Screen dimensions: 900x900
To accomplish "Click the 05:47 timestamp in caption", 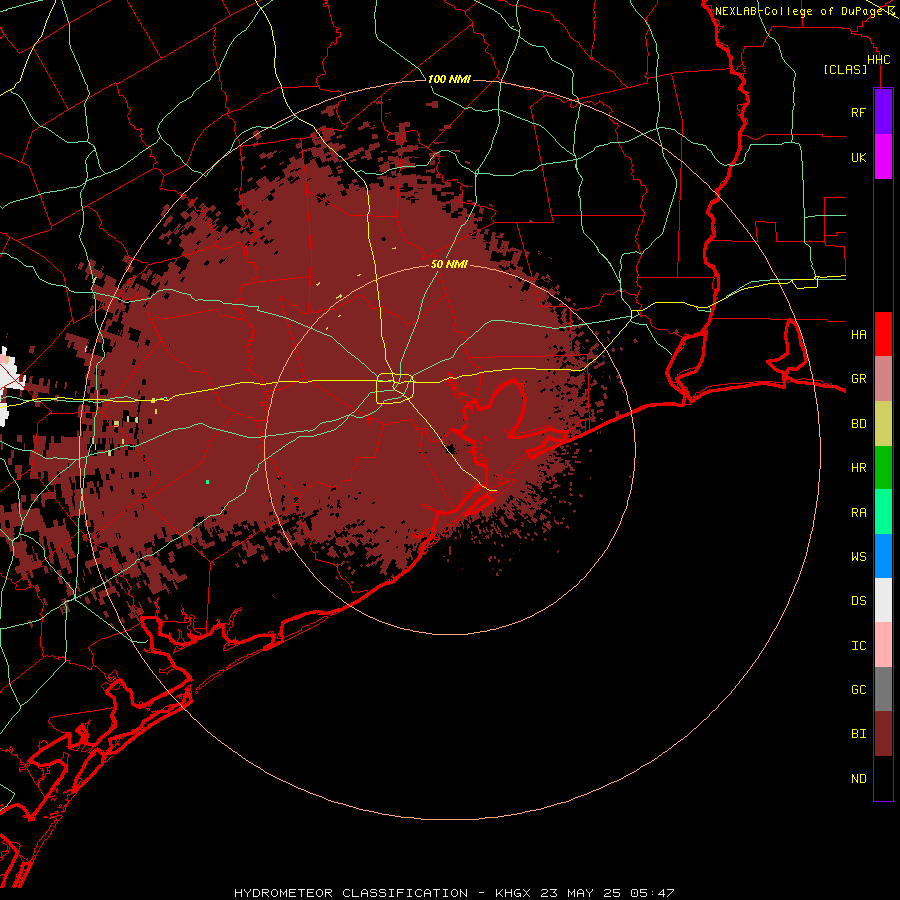I will [651, 893].
